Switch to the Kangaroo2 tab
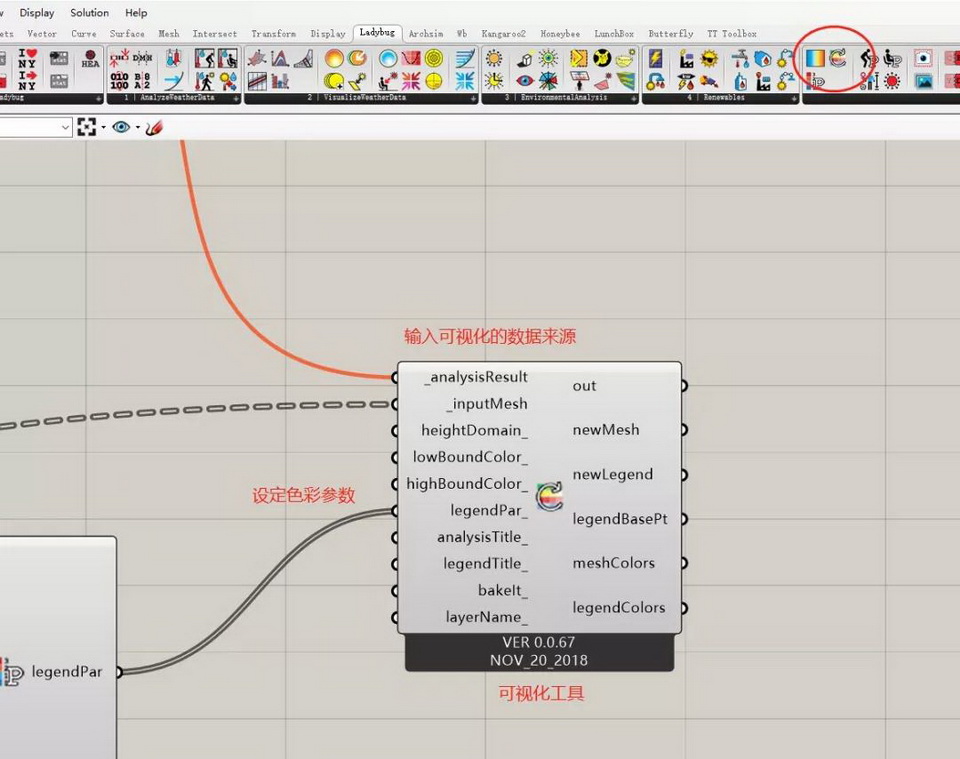960x759 pixels. (503, 34)
